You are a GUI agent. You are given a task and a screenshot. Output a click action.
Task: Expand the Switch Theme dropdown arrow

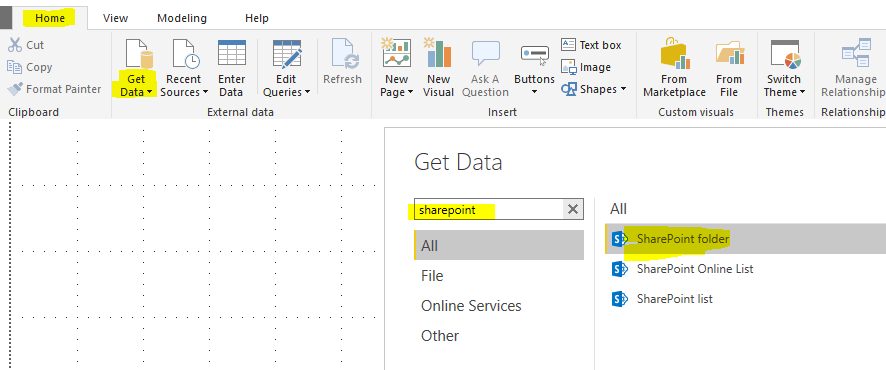[801, 92]
